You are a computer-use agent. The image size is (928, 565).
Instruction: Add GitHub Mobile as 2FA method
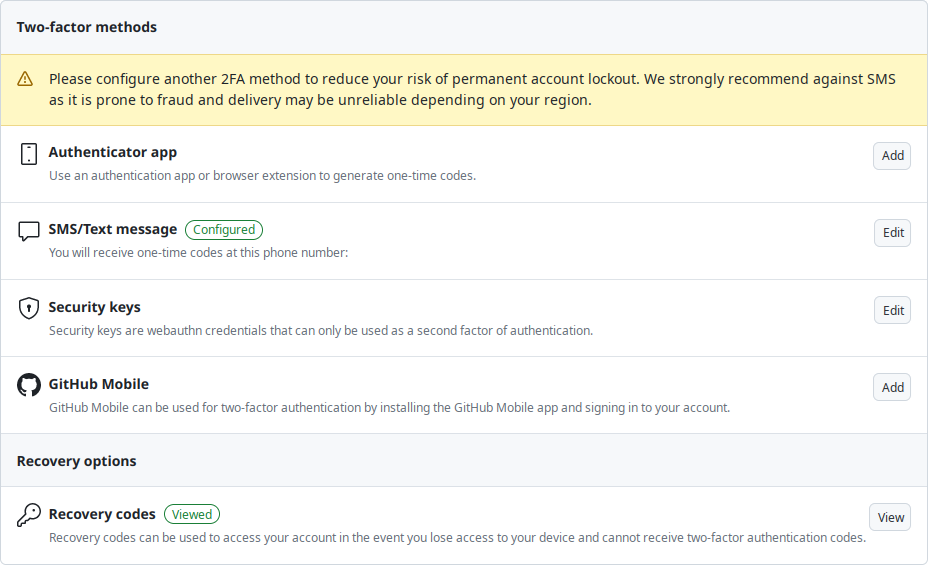(892, 388)
